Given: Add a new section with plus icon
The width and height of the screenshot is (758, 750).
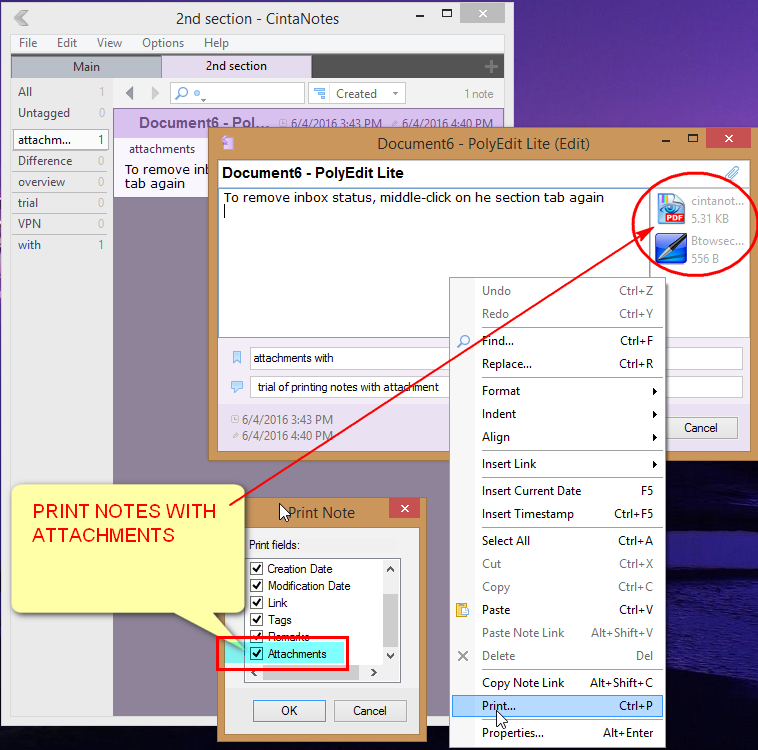Looking at the screenshot, I should click(491, 66).
